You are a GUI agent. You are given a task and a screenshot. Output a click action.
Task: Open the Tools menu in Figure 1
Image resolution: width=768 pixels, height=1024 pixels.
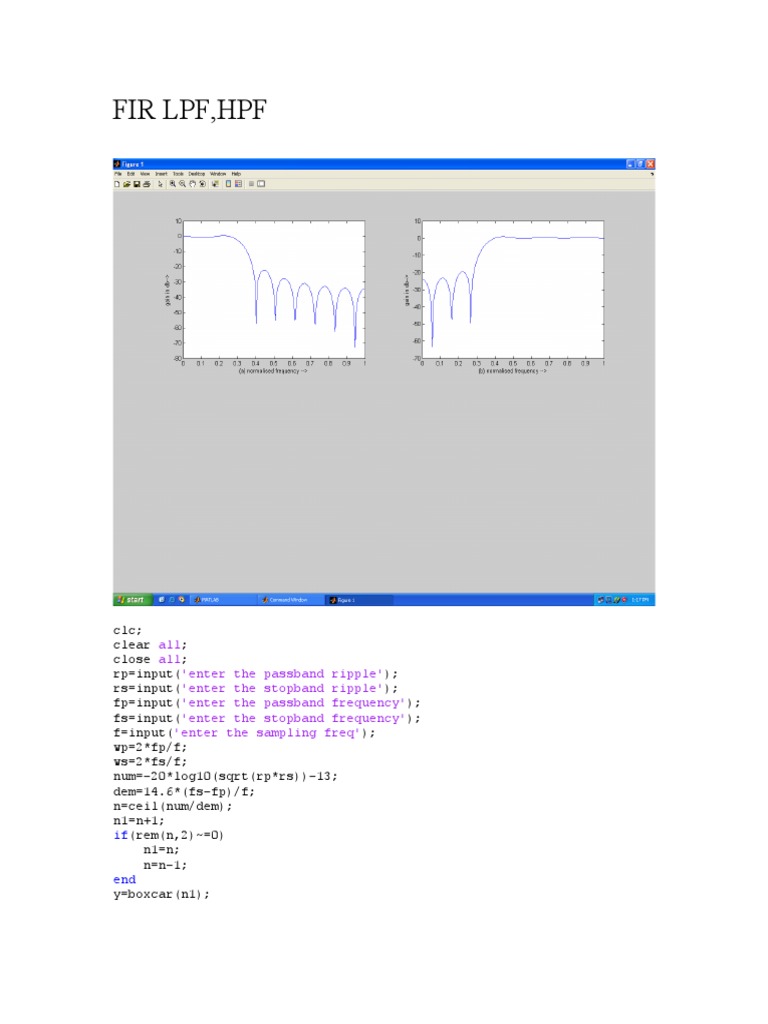coord(178,174)
